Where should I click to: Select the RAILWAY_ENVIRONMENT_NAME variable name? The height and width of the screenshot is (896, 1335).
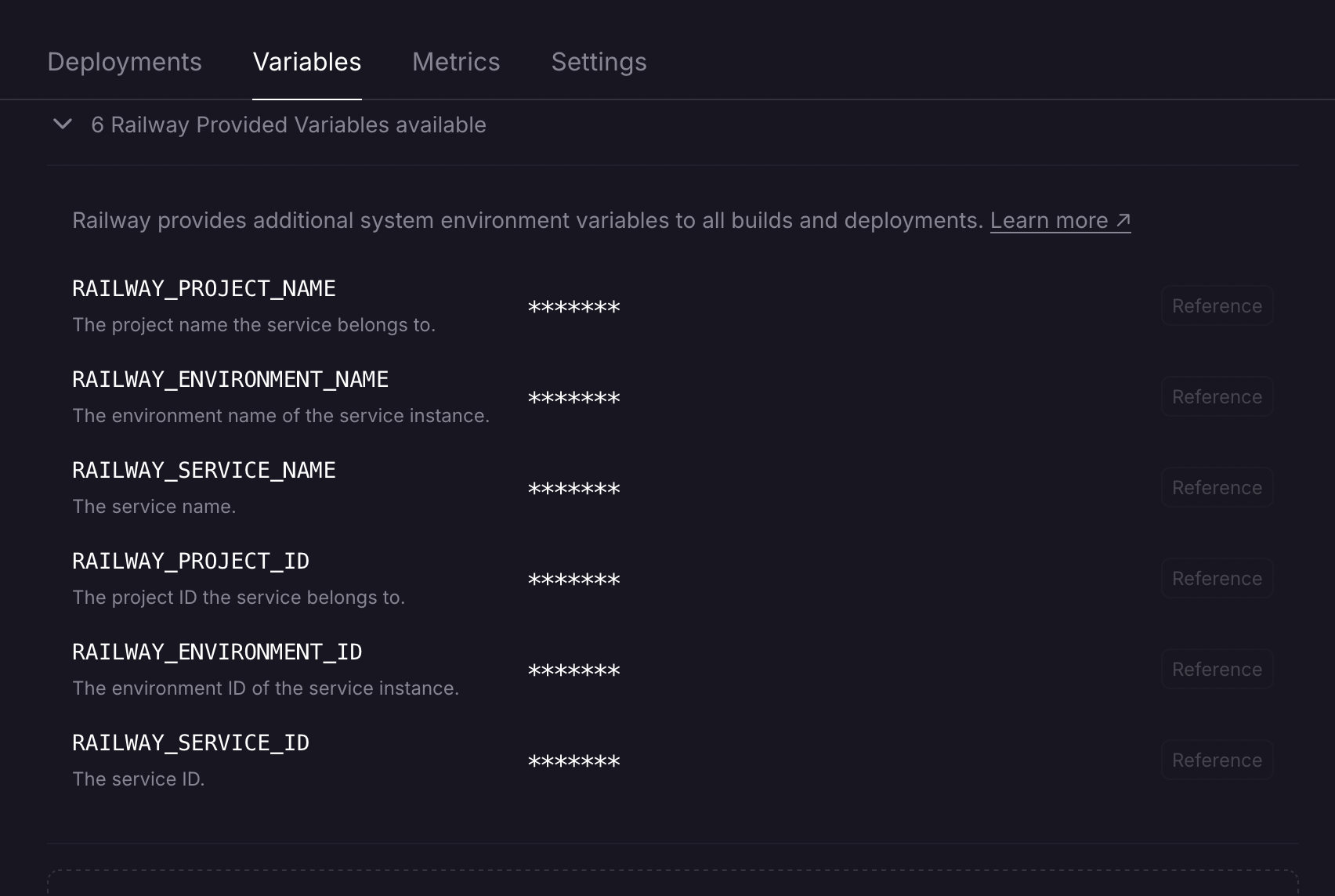click(x=230, y=380)
